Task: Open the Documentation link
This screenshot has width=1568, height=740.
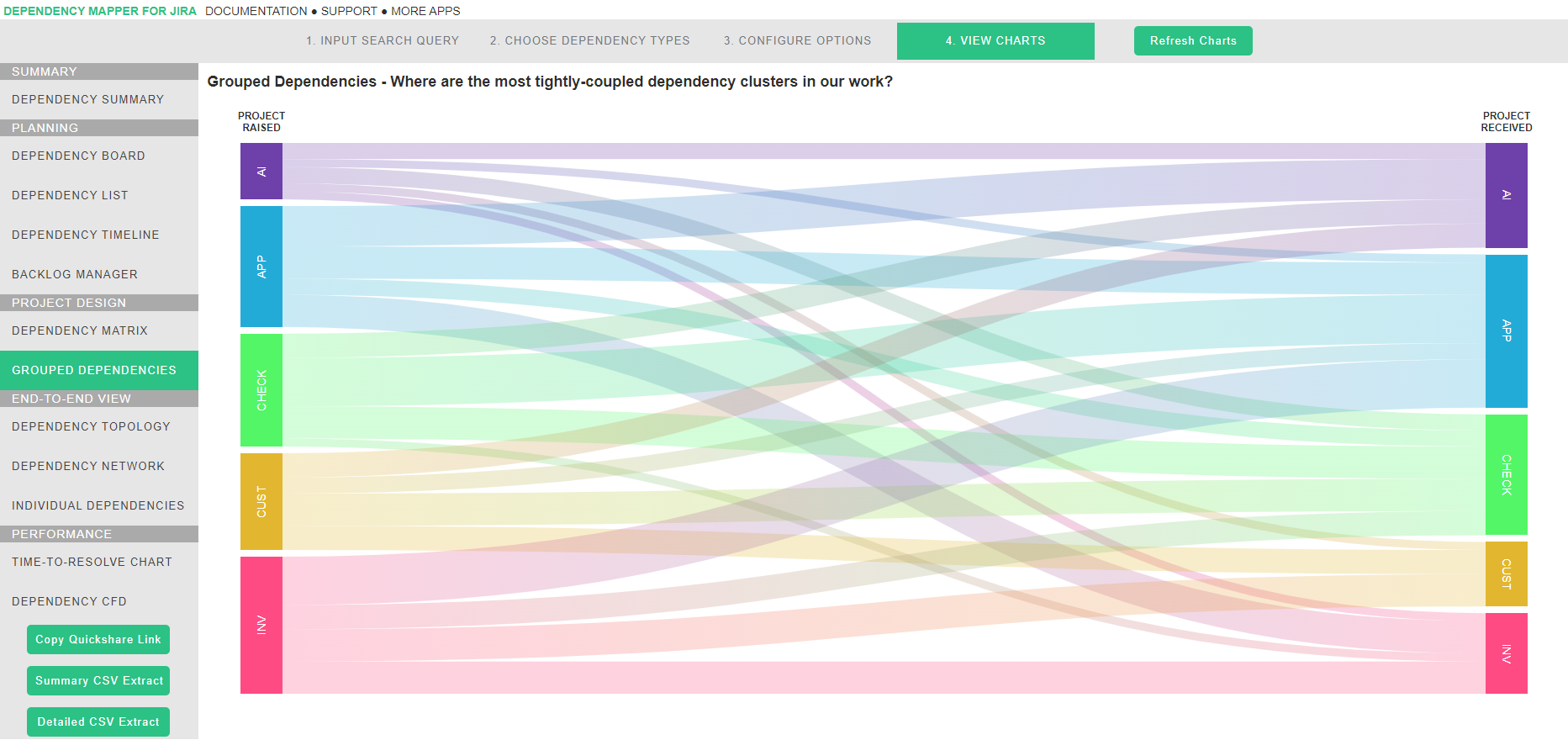Action: (x=256, y=11)
